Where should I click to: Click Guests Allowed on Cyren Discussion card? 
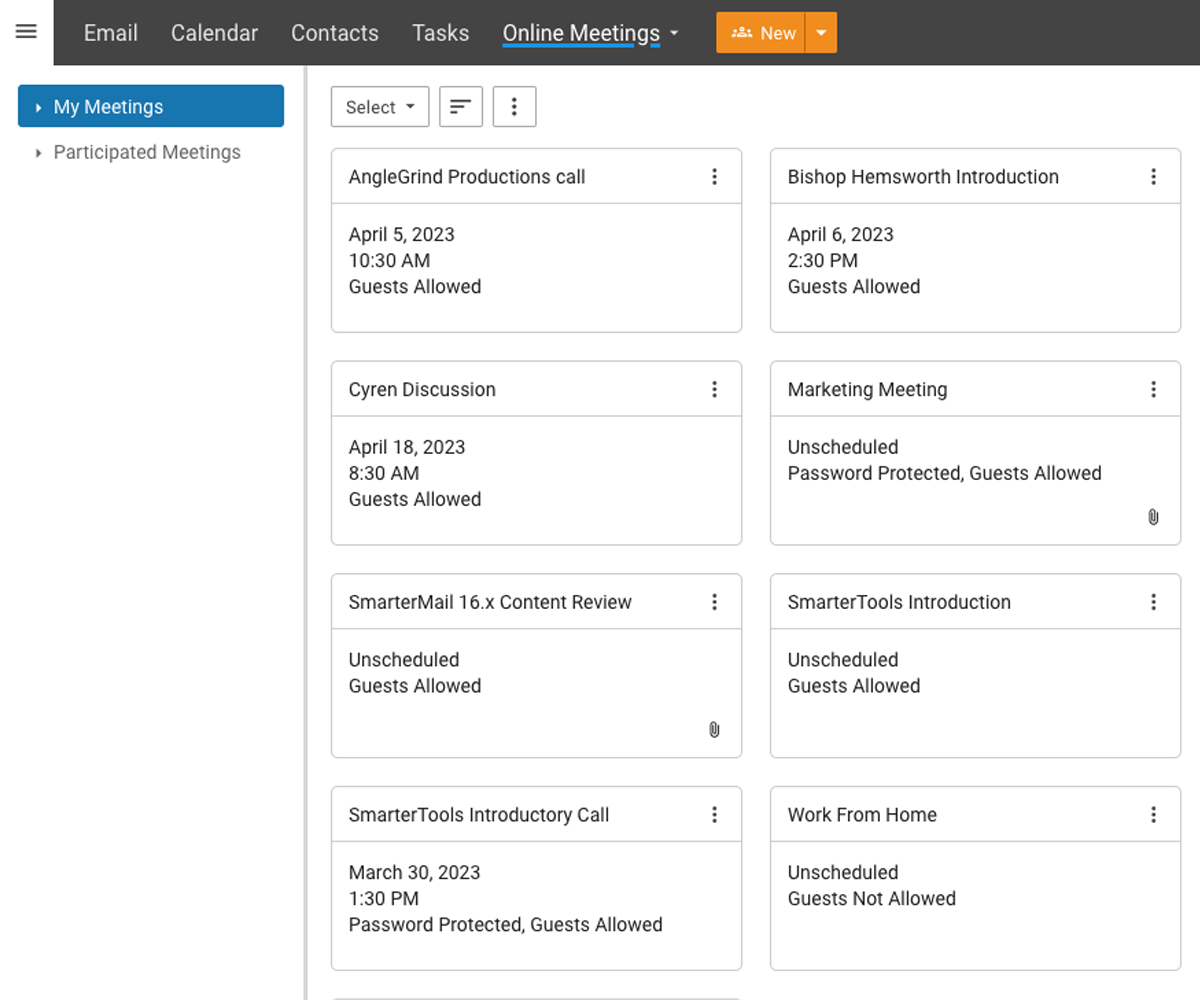pos(415,500)
